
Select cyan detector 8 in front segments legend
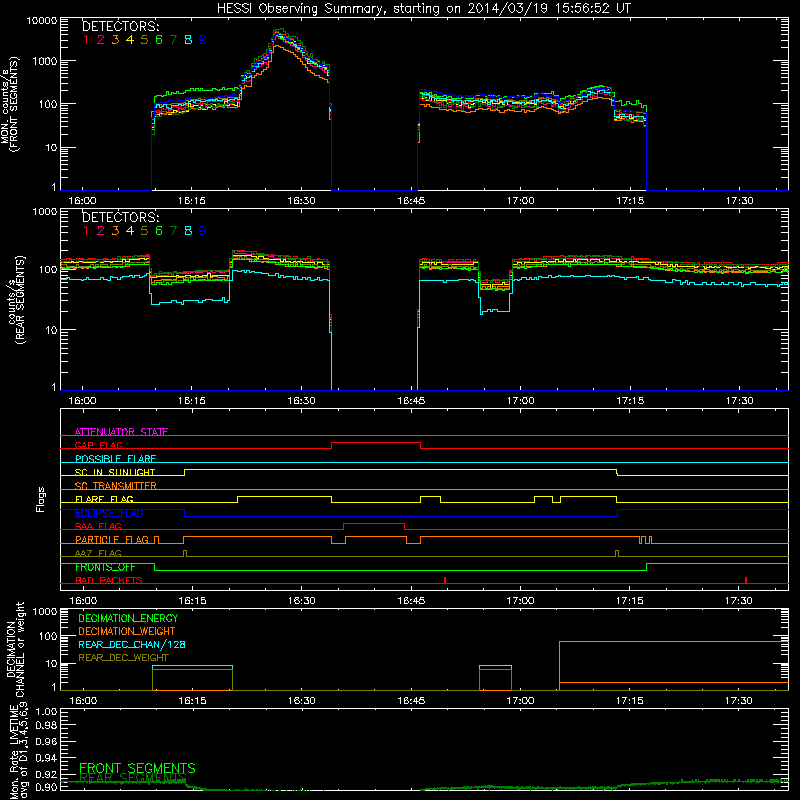tap(188, 40)
